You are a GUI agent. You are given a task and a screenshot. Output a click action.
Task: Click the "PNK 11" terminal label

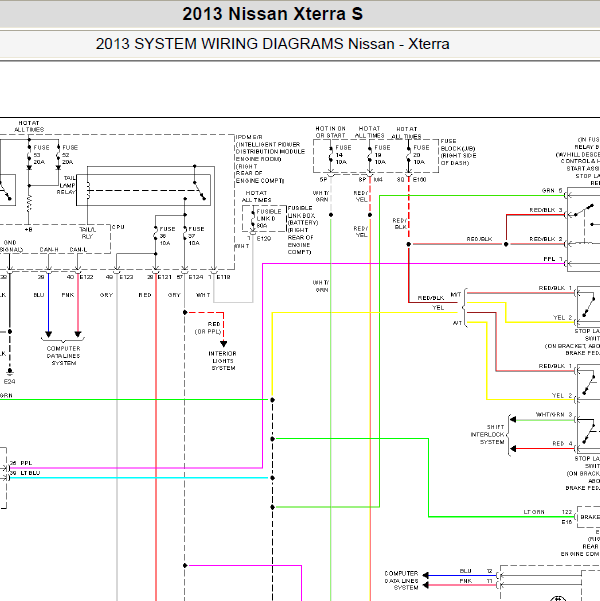click(x=475, y=581)
